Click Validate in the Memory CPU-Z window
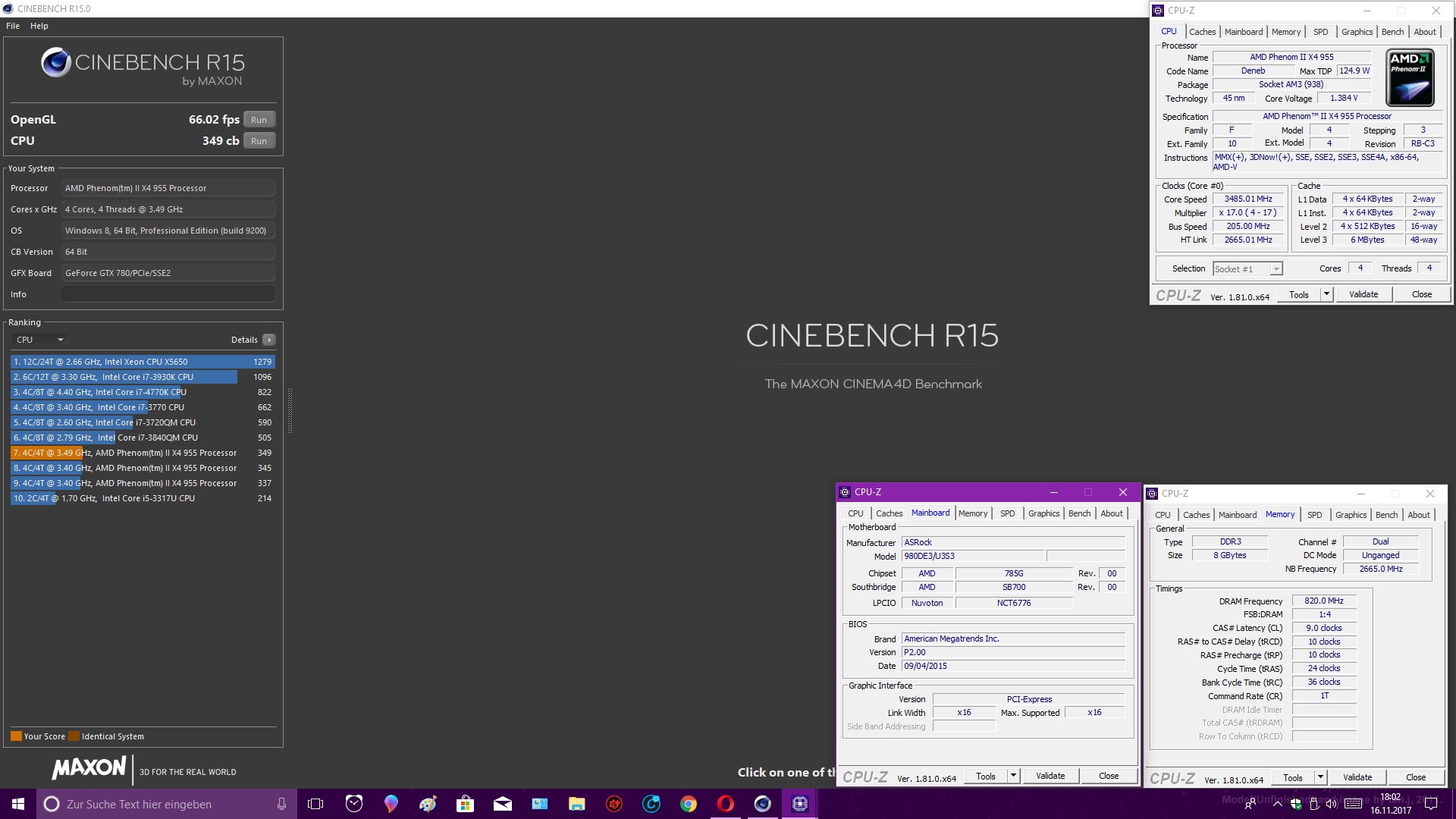 pyautogui.click(x=1357, y=777)
